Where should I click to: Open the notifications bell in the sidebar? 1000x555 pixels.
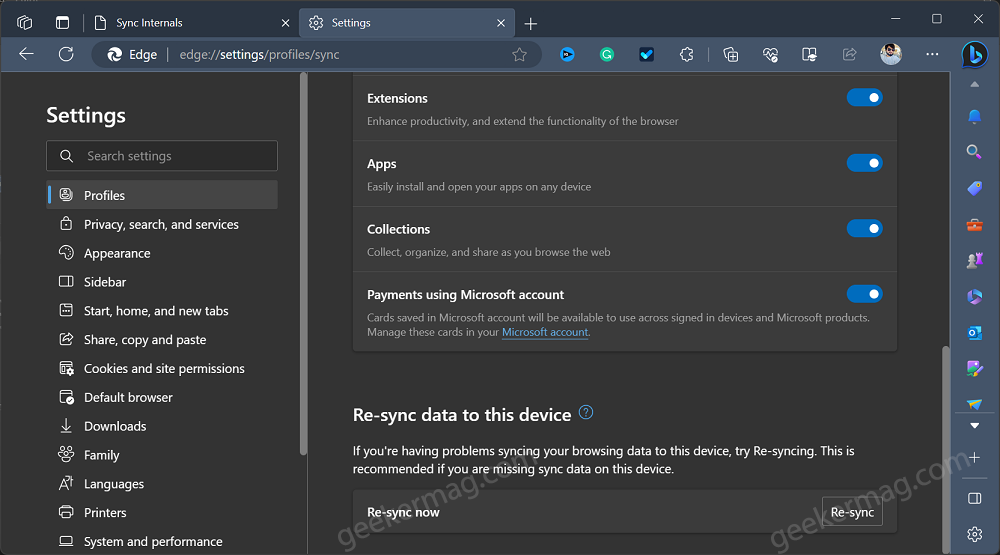coord(974,116)
